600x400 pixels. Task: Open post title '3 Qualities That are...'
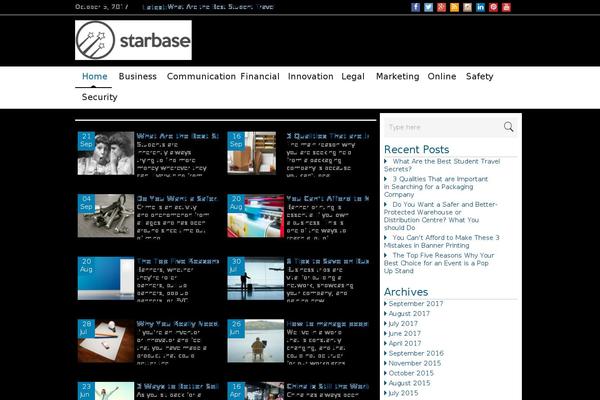coord(328,136)
